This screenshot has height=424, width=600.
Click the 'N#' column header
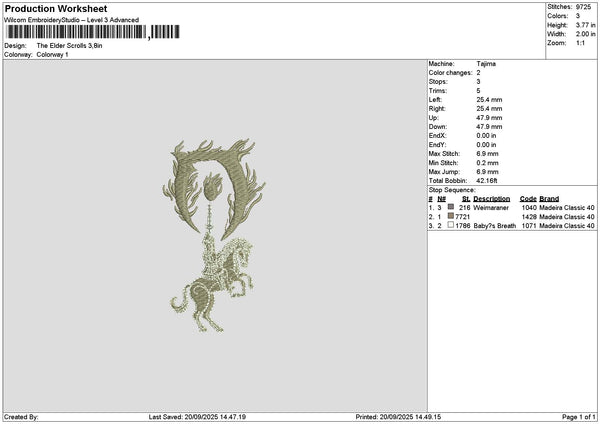tap(442, 199)
